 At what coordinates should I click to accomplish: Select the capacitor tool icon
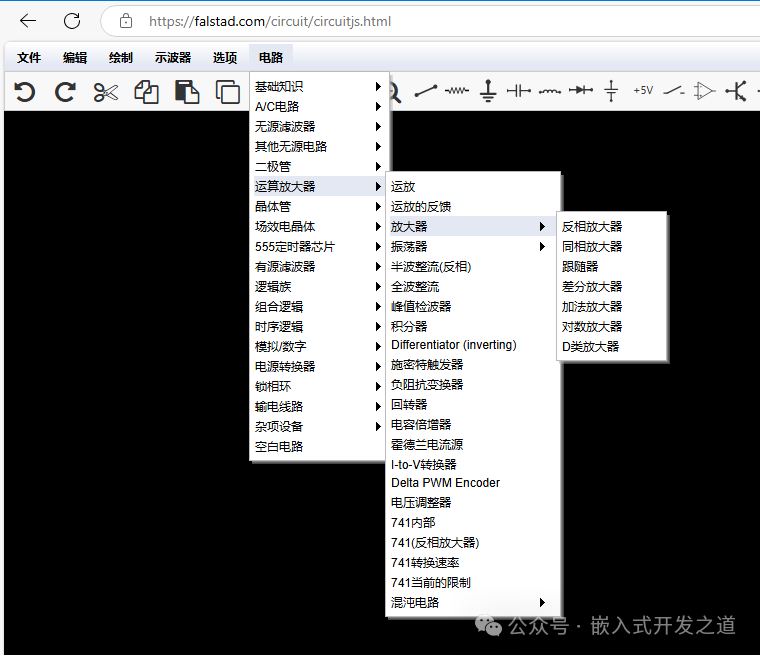pos(518,91)
